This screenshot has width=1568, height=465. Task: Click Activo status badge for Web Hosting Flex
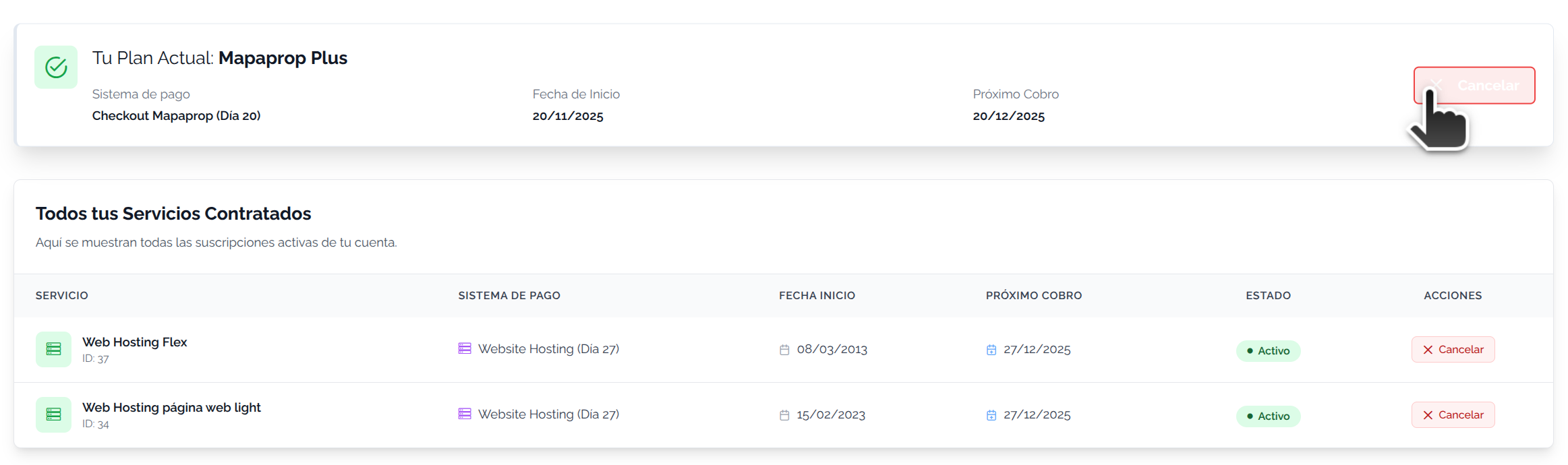click(x=1268, y=351)
